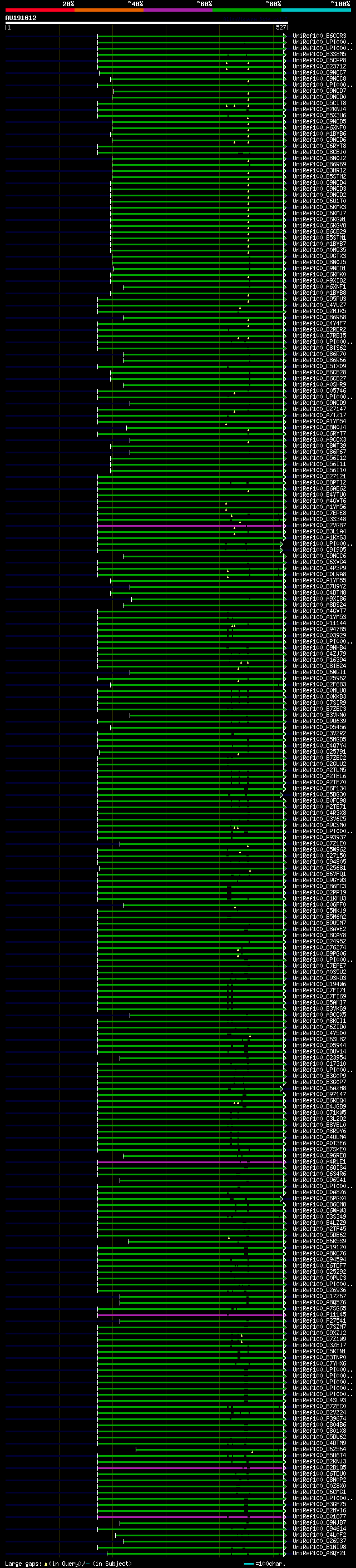Click the end position label 527

point(281,27)
